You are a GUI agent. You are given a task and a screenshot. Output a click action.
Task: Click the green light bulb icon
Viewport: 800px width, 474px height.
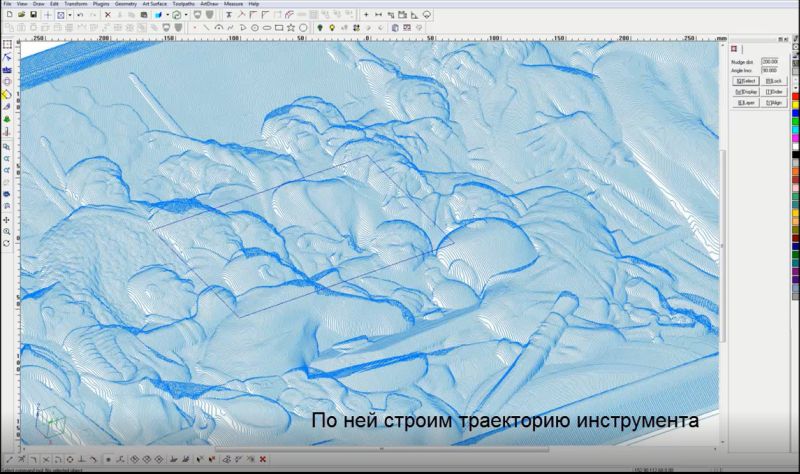(x=320, y=28)
